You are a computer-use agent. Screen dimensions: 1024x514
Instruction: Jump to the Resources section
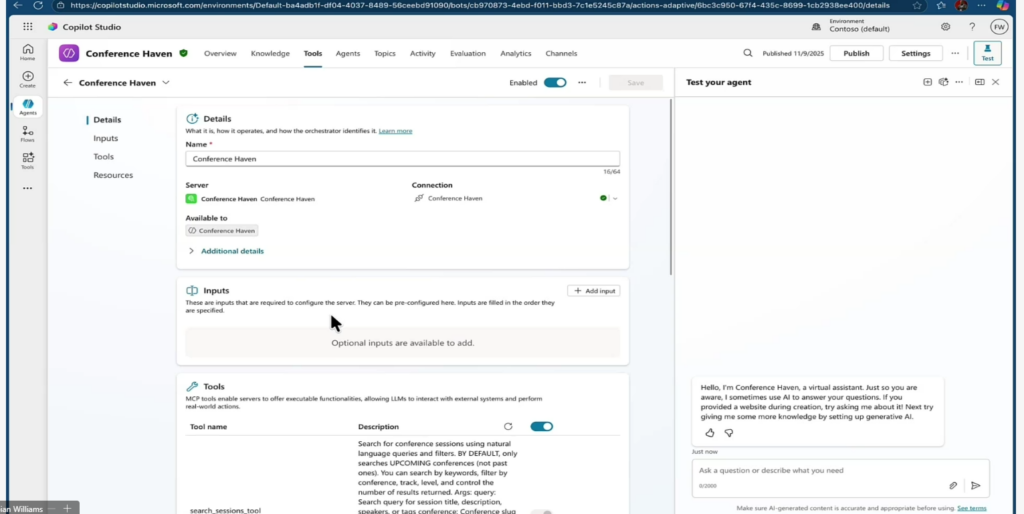[113, 175]
